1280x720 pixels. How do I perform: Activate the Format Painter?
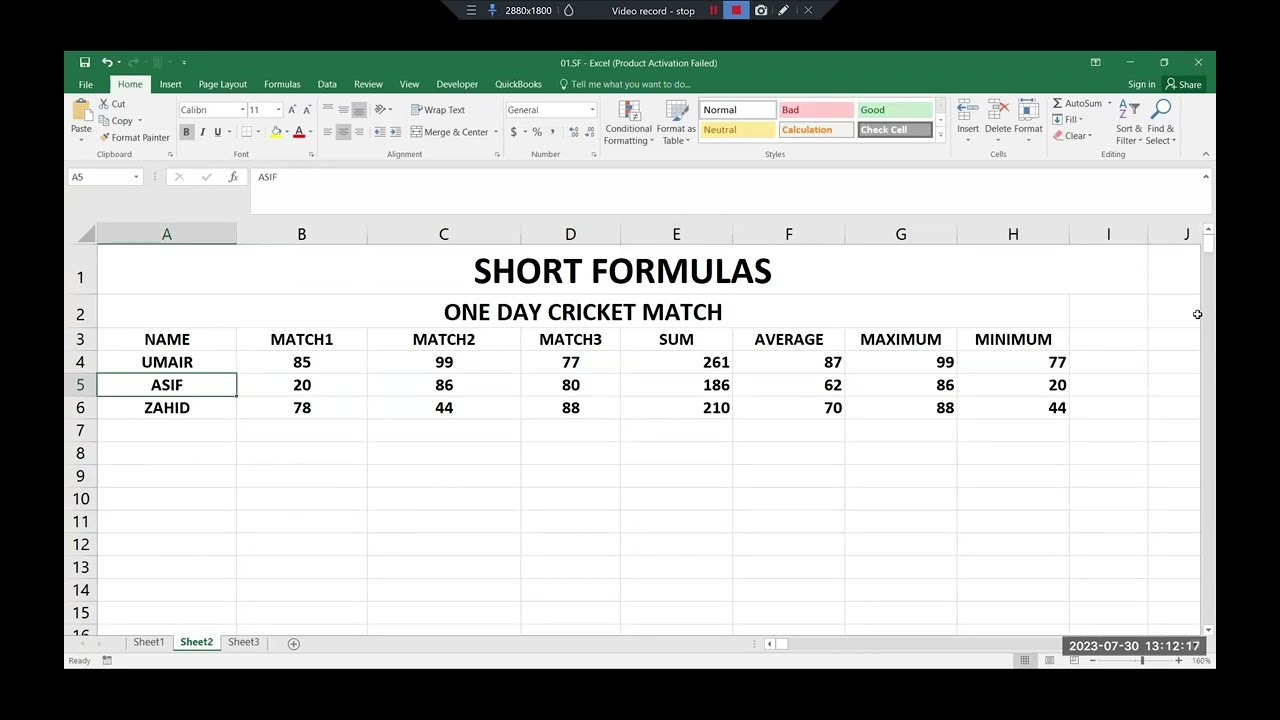[x=134, y=137]
